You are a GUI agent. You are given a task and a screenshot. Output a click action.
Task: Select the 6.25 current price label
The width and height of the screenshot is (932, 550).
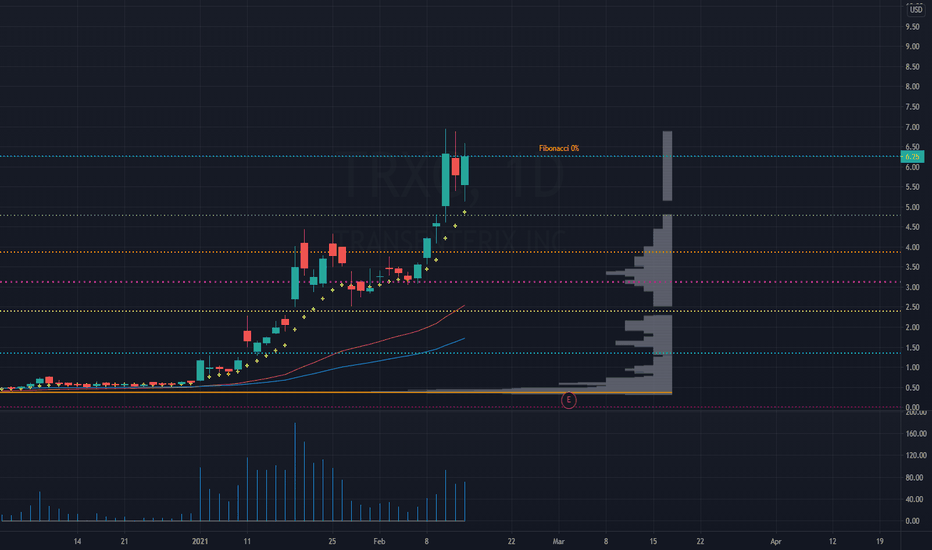(x=912, y=156)
